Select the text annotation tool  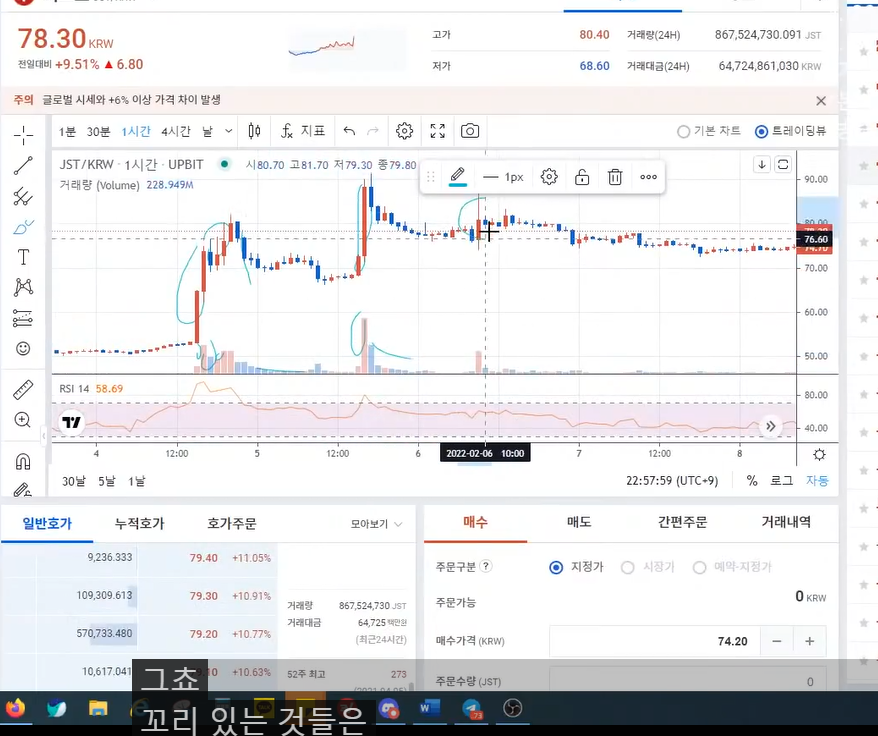pos(23,257)
